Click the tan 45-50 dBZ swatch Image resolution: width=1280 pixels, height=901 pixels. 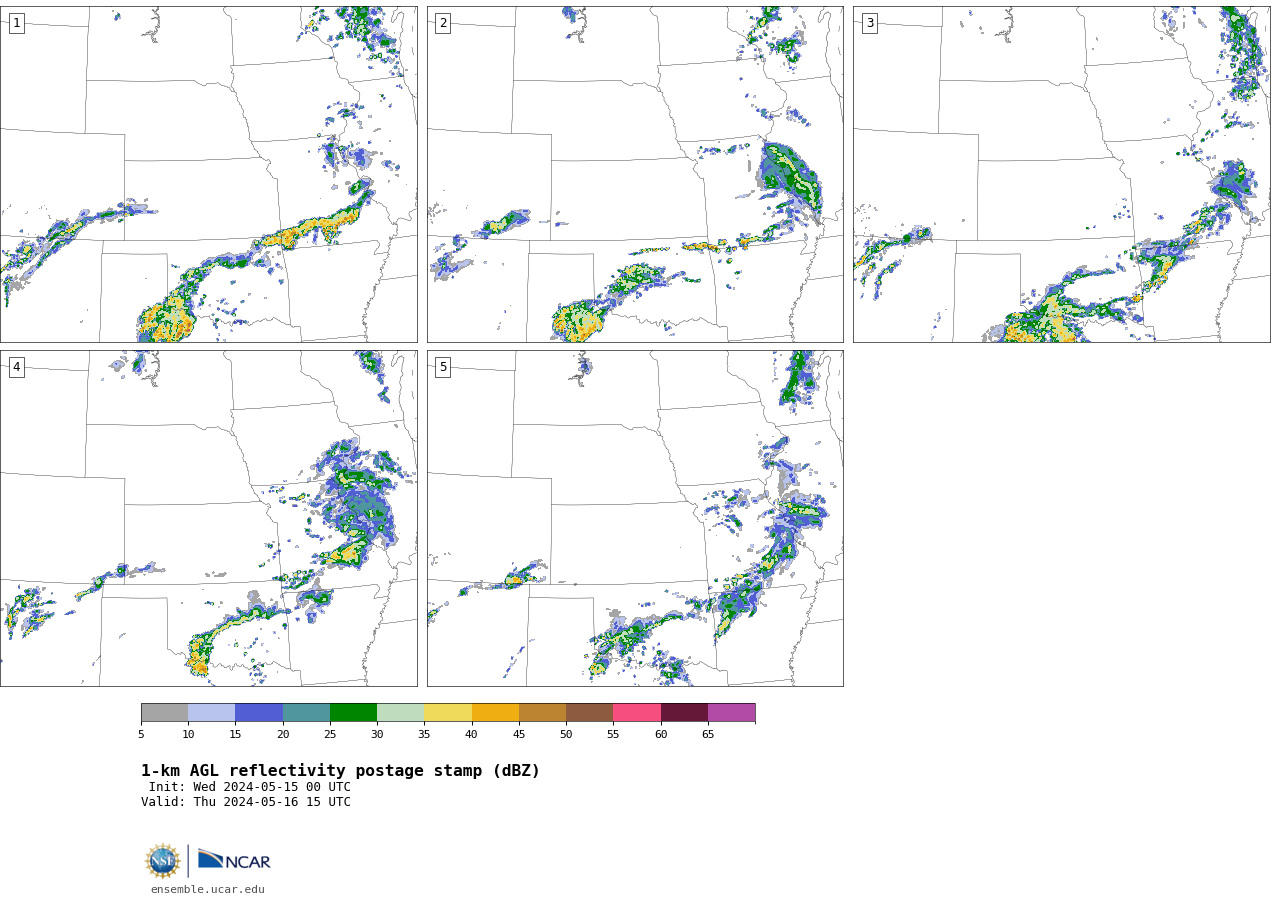tap(542, 712)
